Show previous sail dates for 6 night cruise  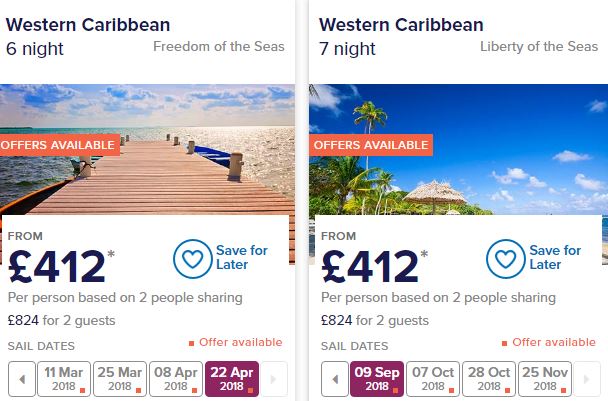tap(22, 379)
